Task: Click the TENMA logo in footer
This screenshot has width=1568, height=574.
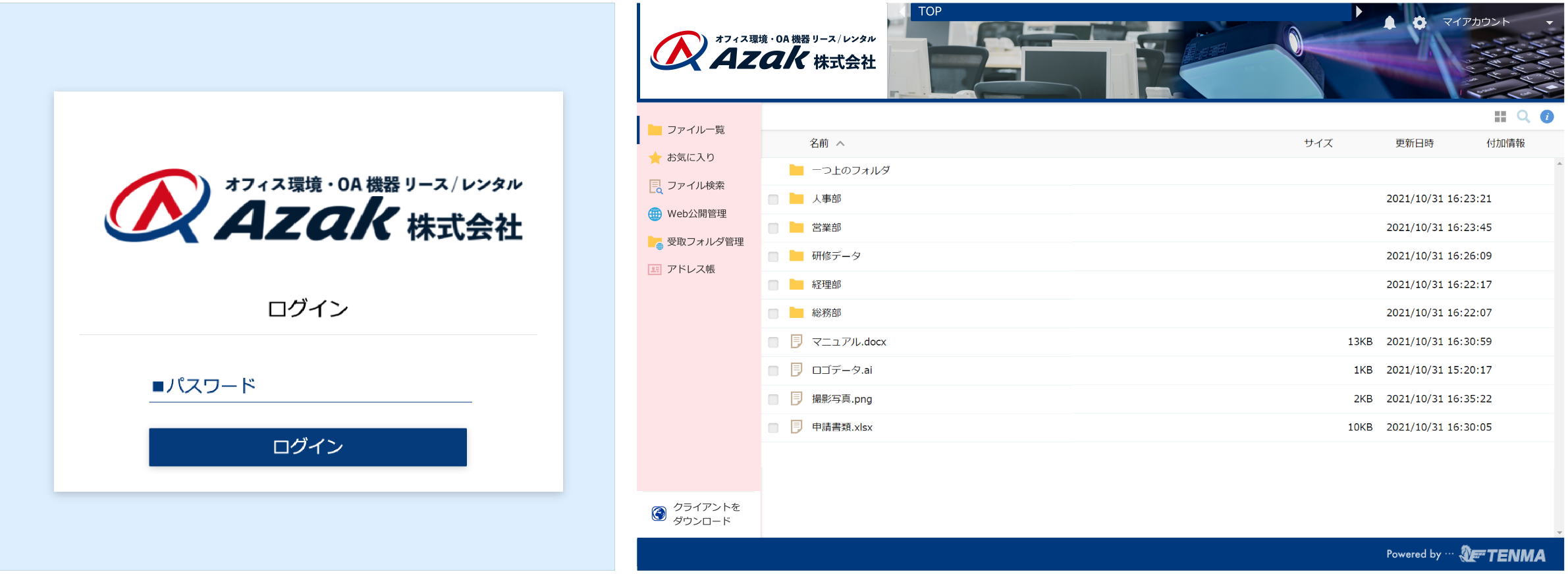Action: pyautogui.click(x=1502, y=554)
